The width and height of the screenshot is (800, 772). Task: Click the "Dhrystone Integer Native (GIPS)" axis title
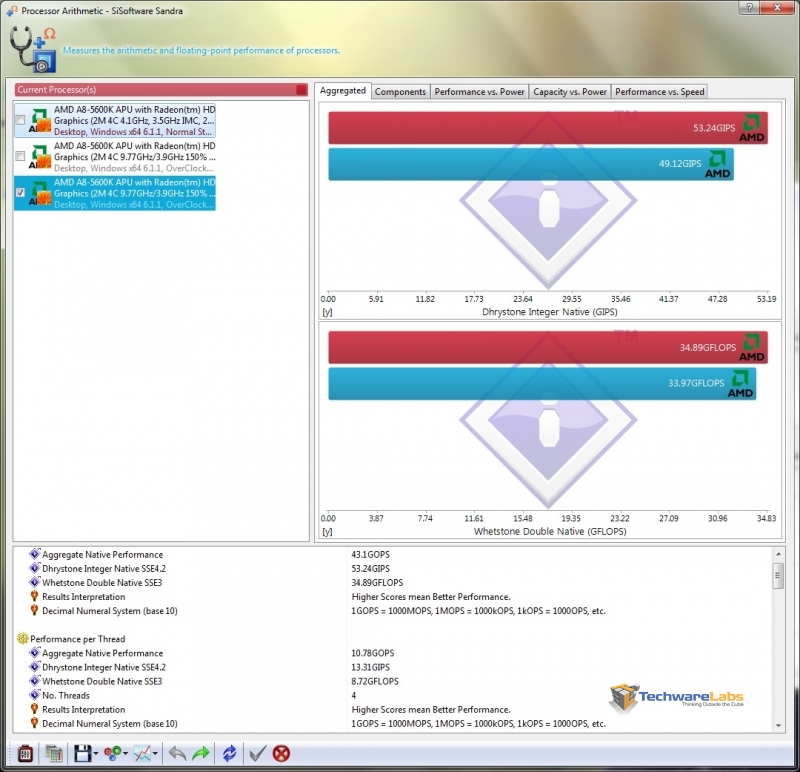tap(549, 312)
